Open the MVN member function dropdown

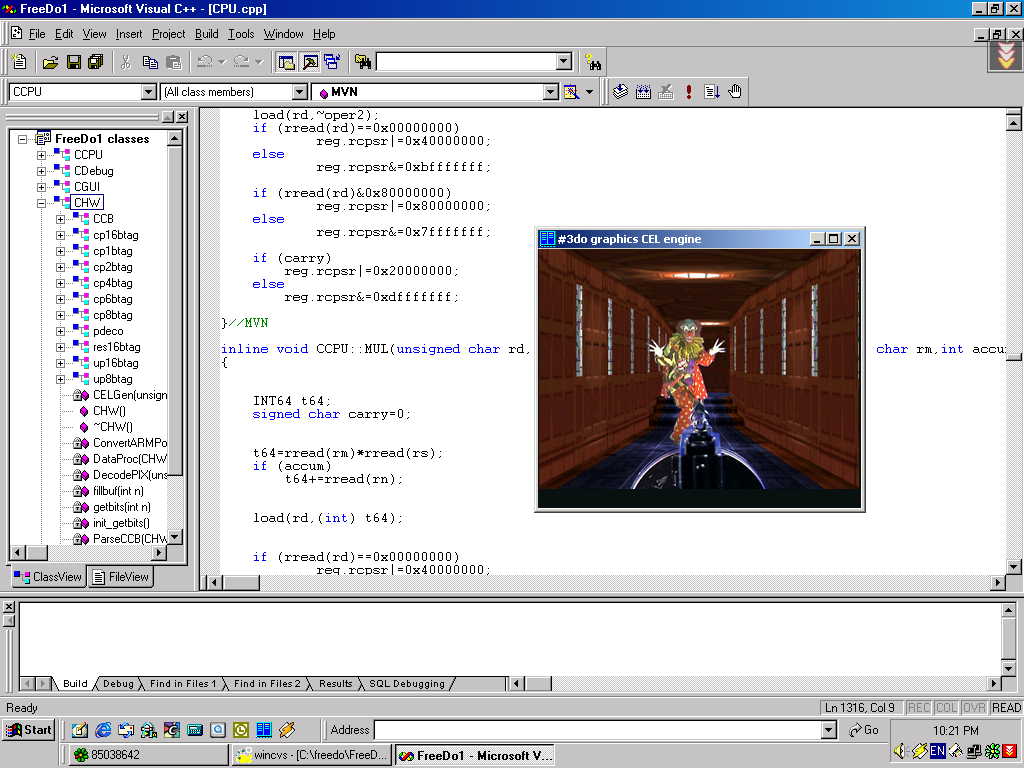tap(551, 92)
